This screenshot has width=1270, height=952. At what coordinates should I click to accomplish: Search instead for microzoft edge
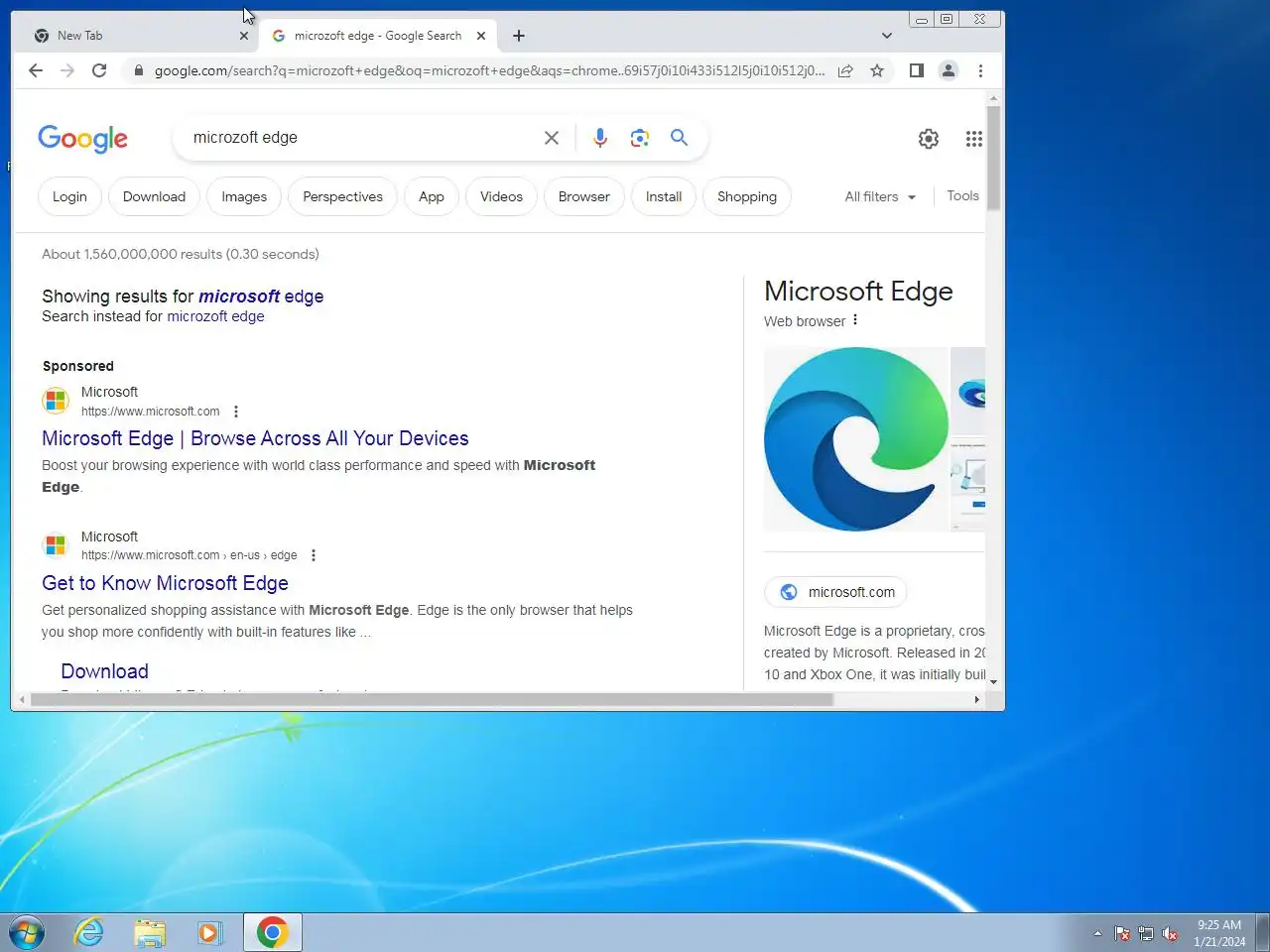tap(215, 316)
